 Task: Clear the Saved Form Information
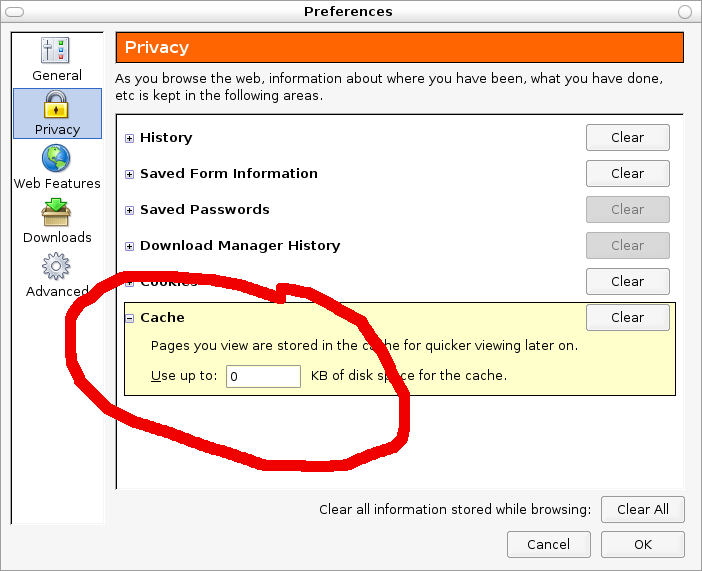(627, 174)
